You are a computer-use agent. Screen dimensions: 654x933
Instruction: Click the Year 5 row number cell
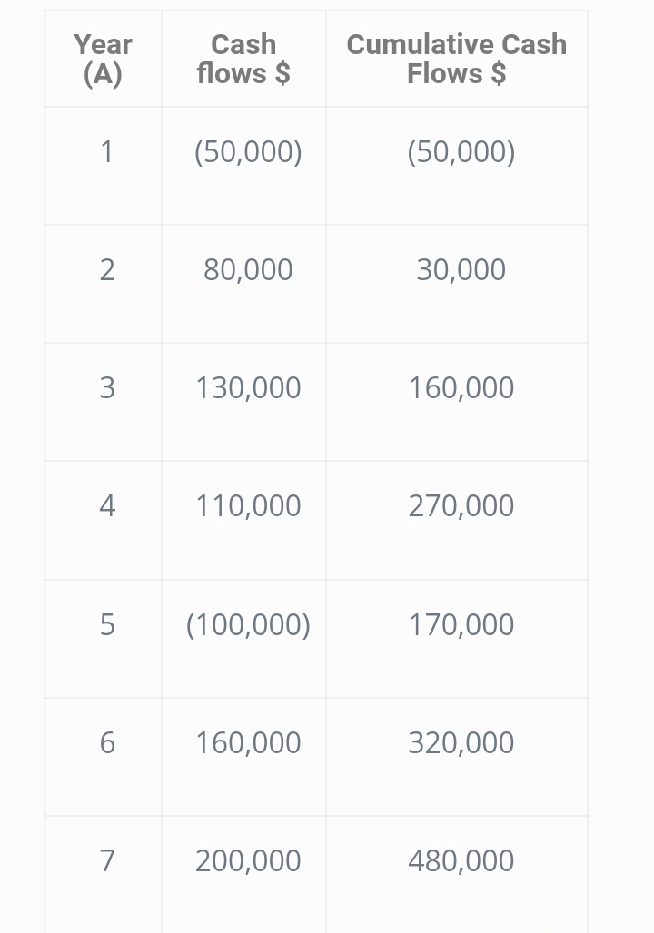107,625
